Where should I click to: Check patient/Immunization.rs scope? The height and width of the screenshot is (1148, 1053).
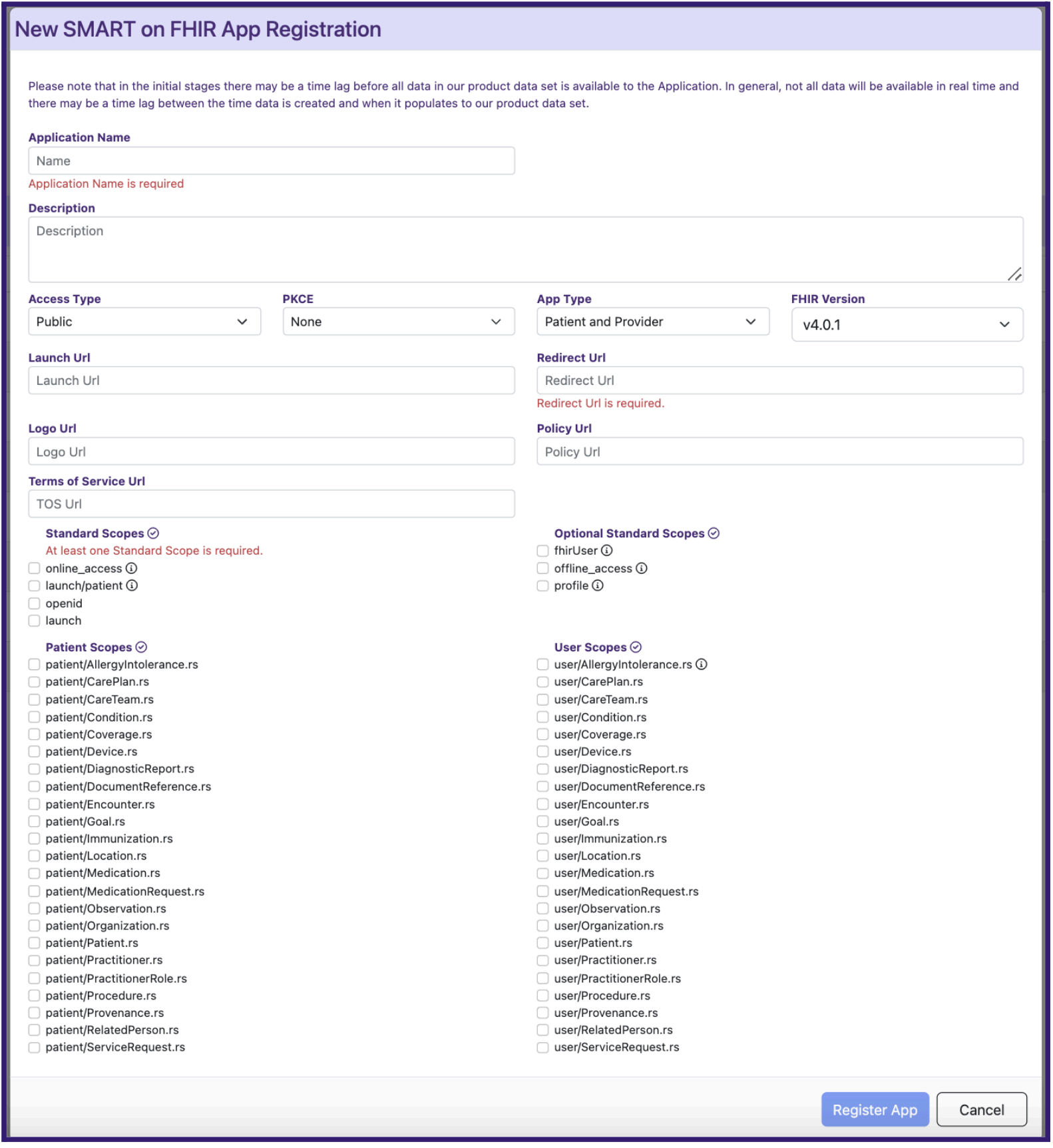(34, 839)
